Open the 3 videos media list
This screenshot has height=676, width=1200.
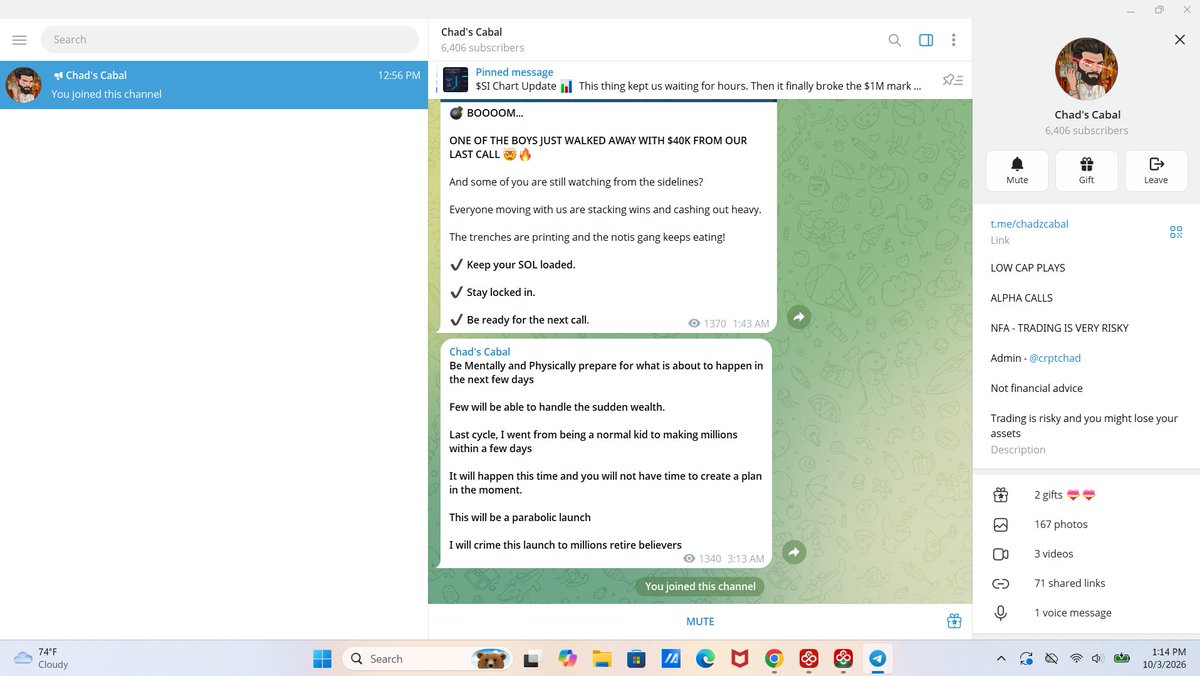[x=1086, y=554]
